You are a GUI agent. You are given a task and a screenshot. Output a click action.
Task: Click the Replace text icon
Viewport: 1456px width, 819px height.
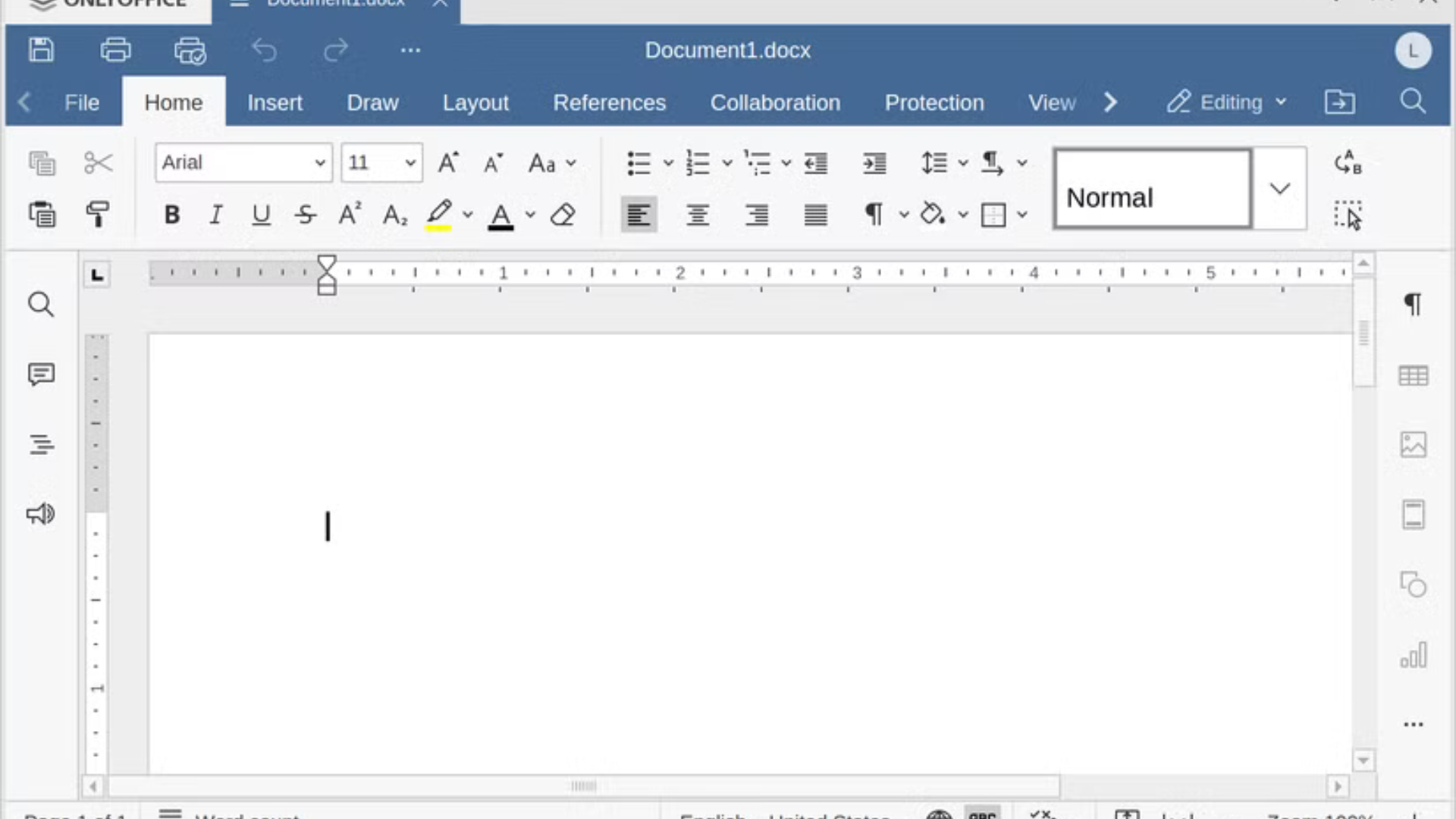point(1348,163)
